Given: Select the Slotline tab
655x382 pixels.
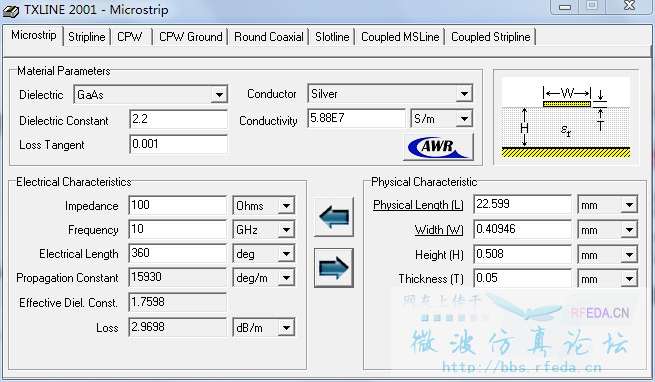Looking at the screenshot, I should (332, 37).
